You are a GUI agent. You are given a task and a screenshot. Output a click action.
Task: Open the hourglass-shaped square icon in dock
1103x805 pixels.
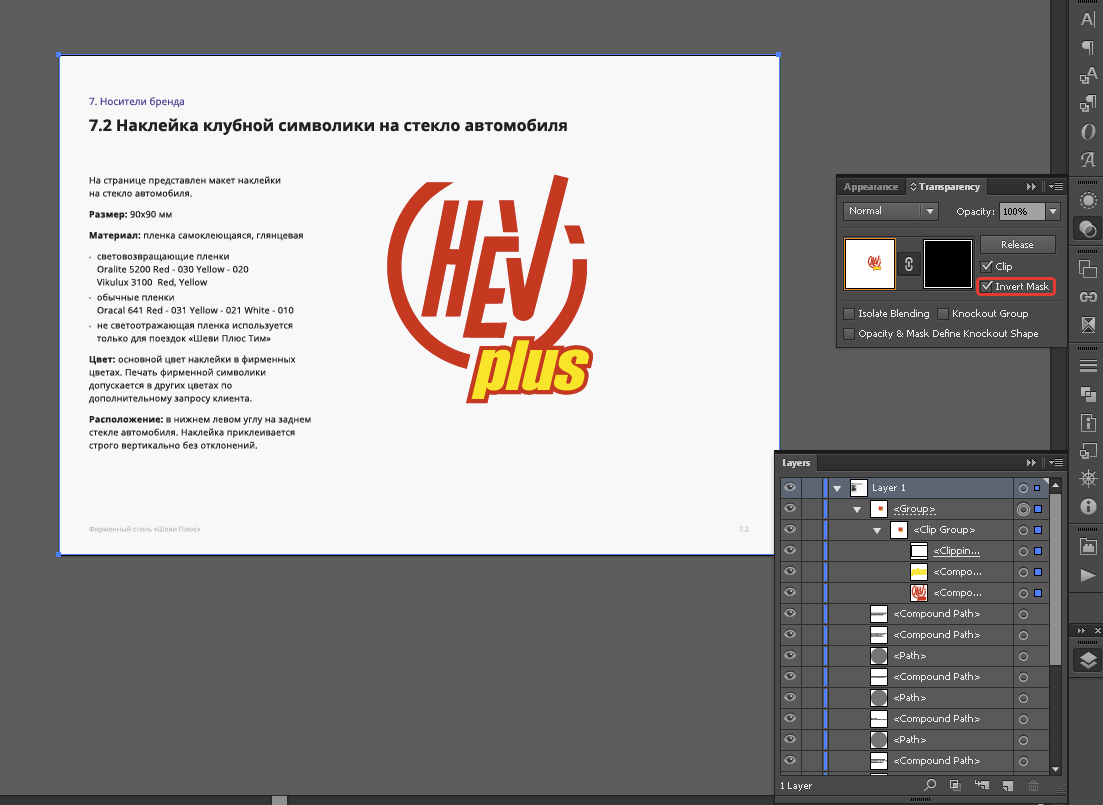[1088, 325]
